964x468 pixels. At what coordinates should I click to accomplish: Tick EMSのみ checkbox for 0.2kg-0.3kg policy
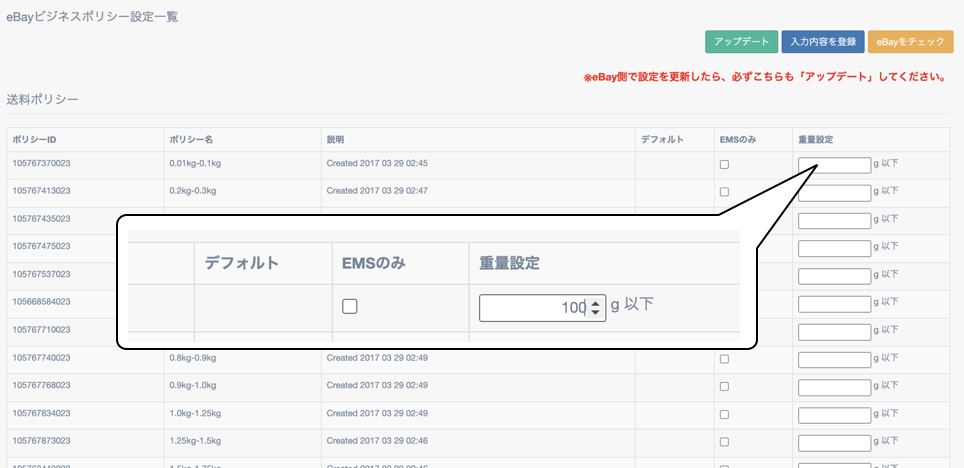click(725, 192)
